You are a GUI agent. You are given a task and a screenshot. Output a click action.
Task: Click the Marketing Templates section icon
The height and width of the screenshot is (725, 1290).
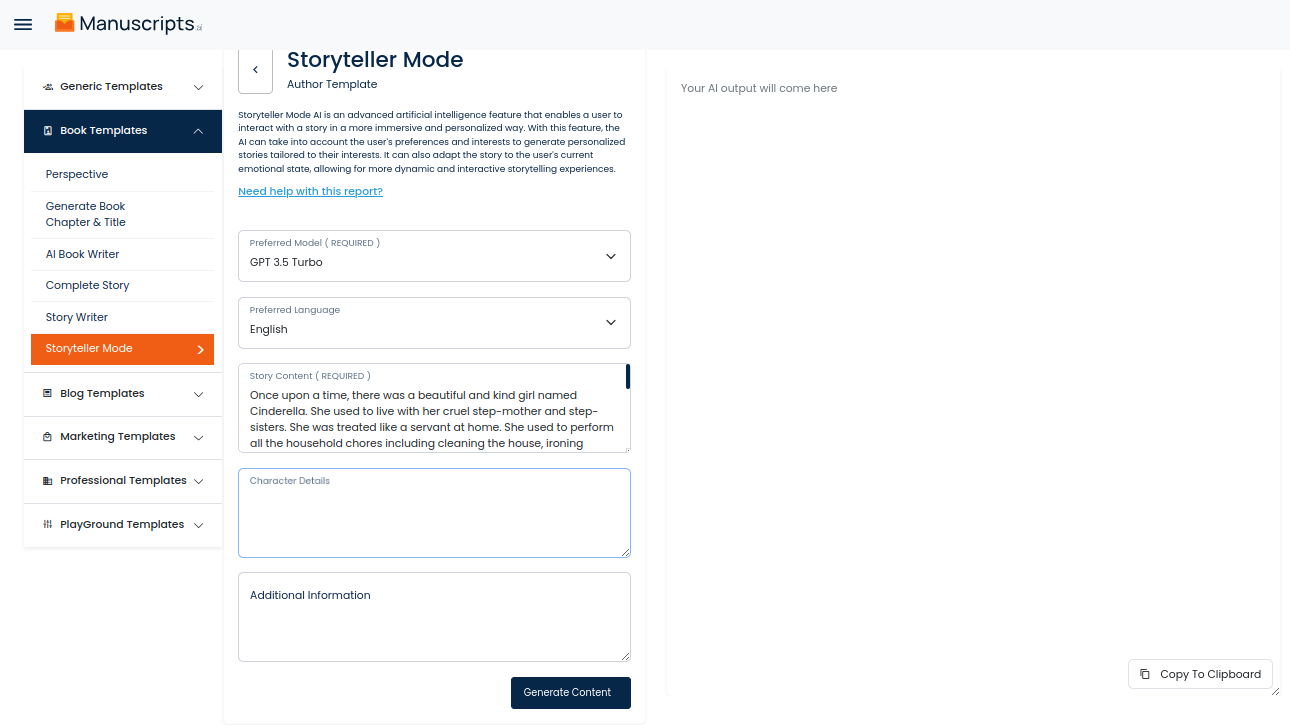point(48,437)
